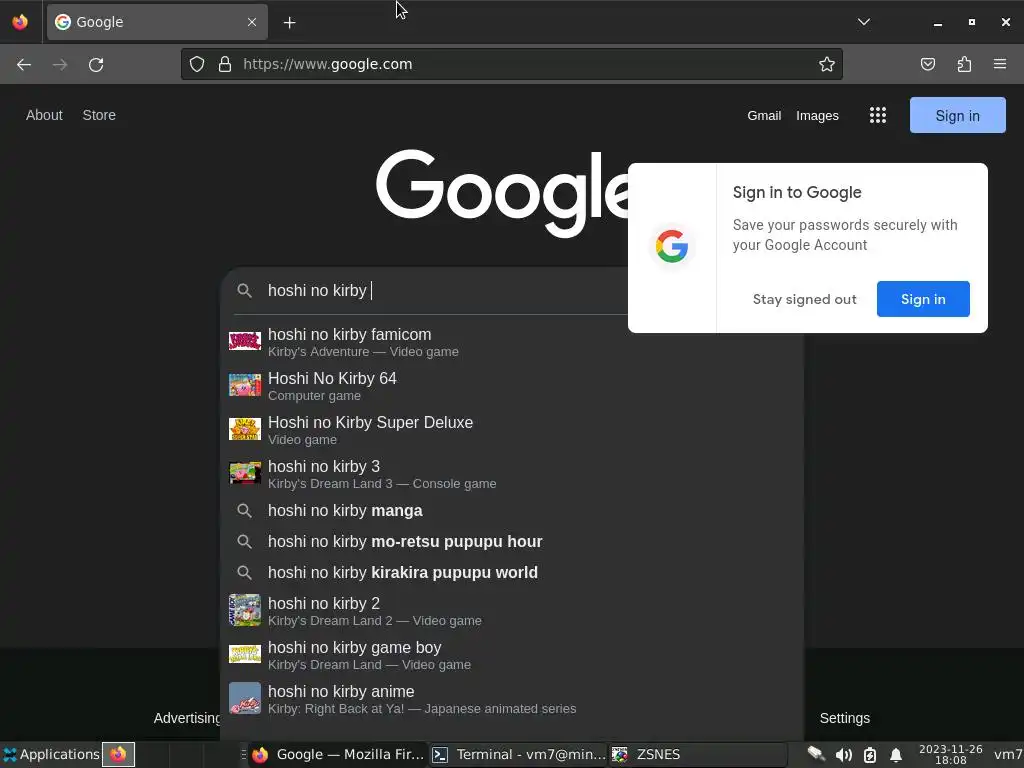
Task: Open the Gmail link
Action: pos(764,116)
